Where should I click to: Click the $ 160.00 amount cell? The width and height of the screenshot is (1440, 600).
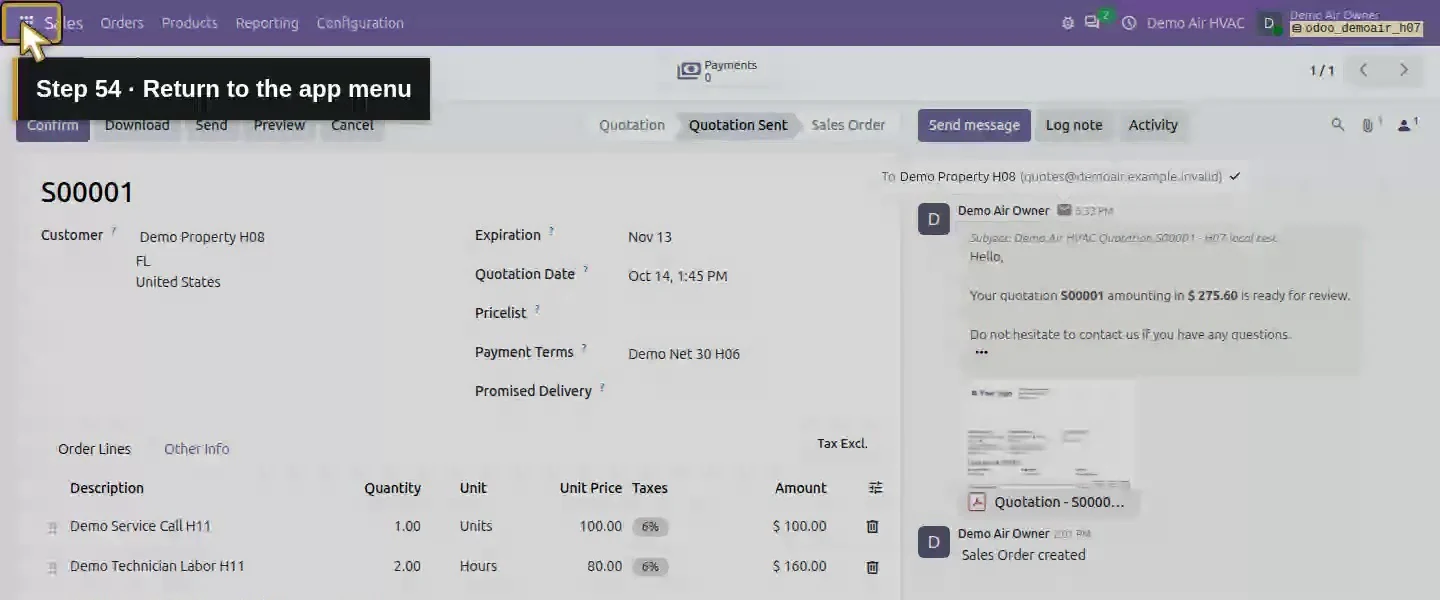(799, 566)
